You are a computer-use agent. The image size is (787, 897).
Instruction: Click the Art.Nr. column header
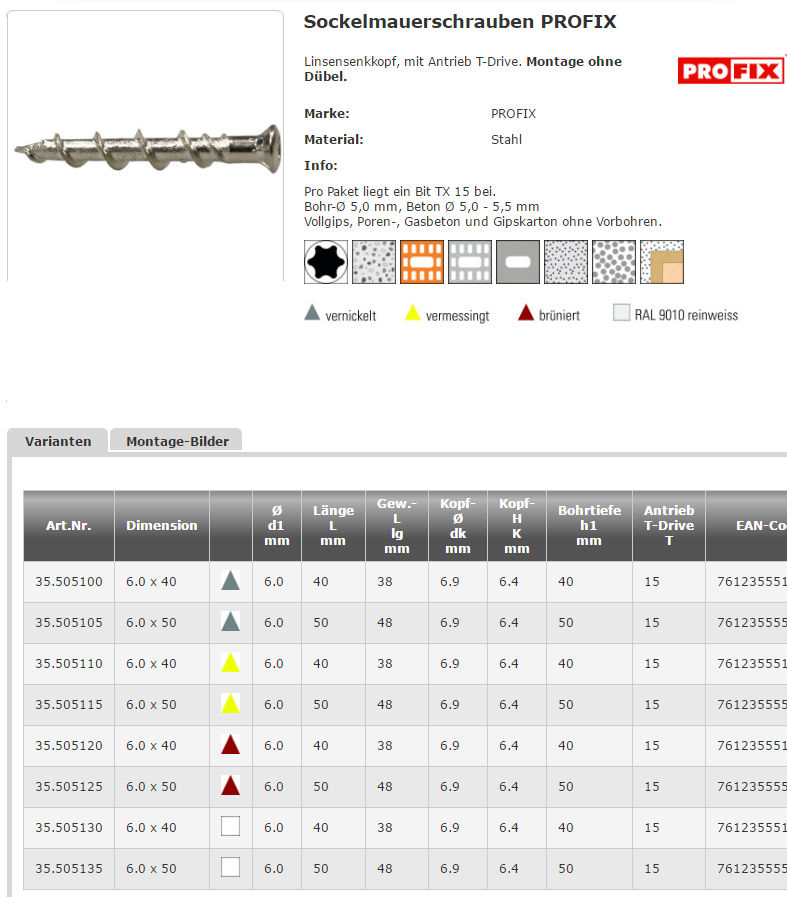click(x=69, y=525)
